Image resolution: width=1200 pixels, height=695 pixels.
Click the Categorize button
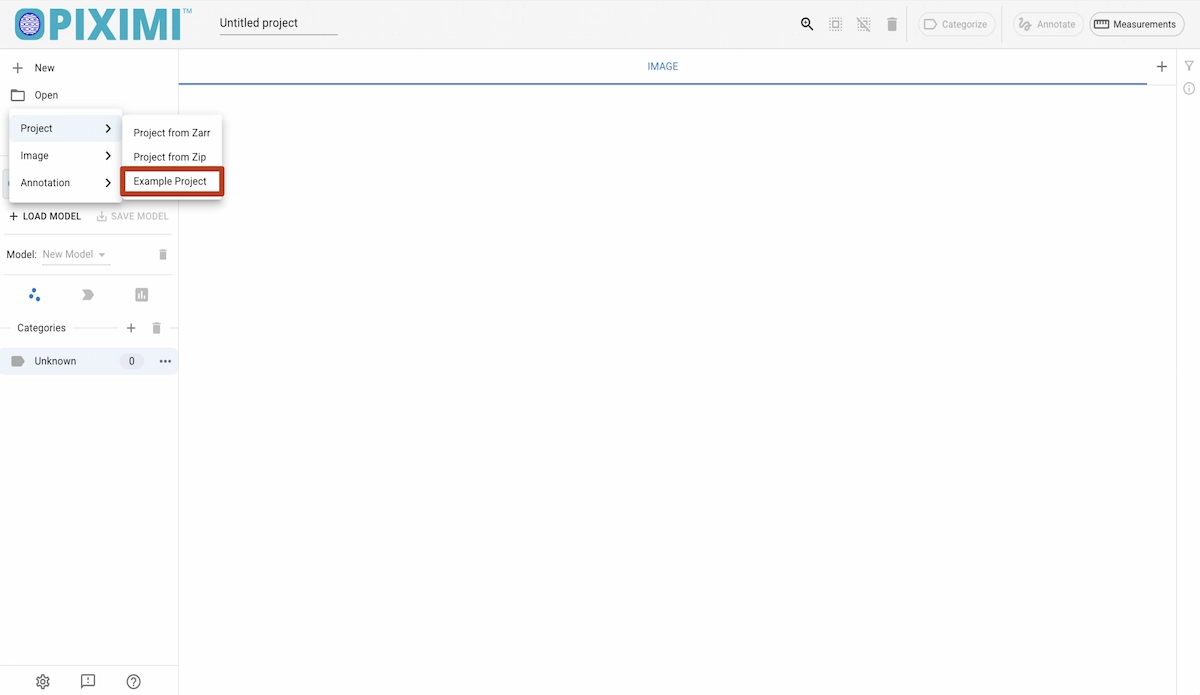tap(955, 24)
